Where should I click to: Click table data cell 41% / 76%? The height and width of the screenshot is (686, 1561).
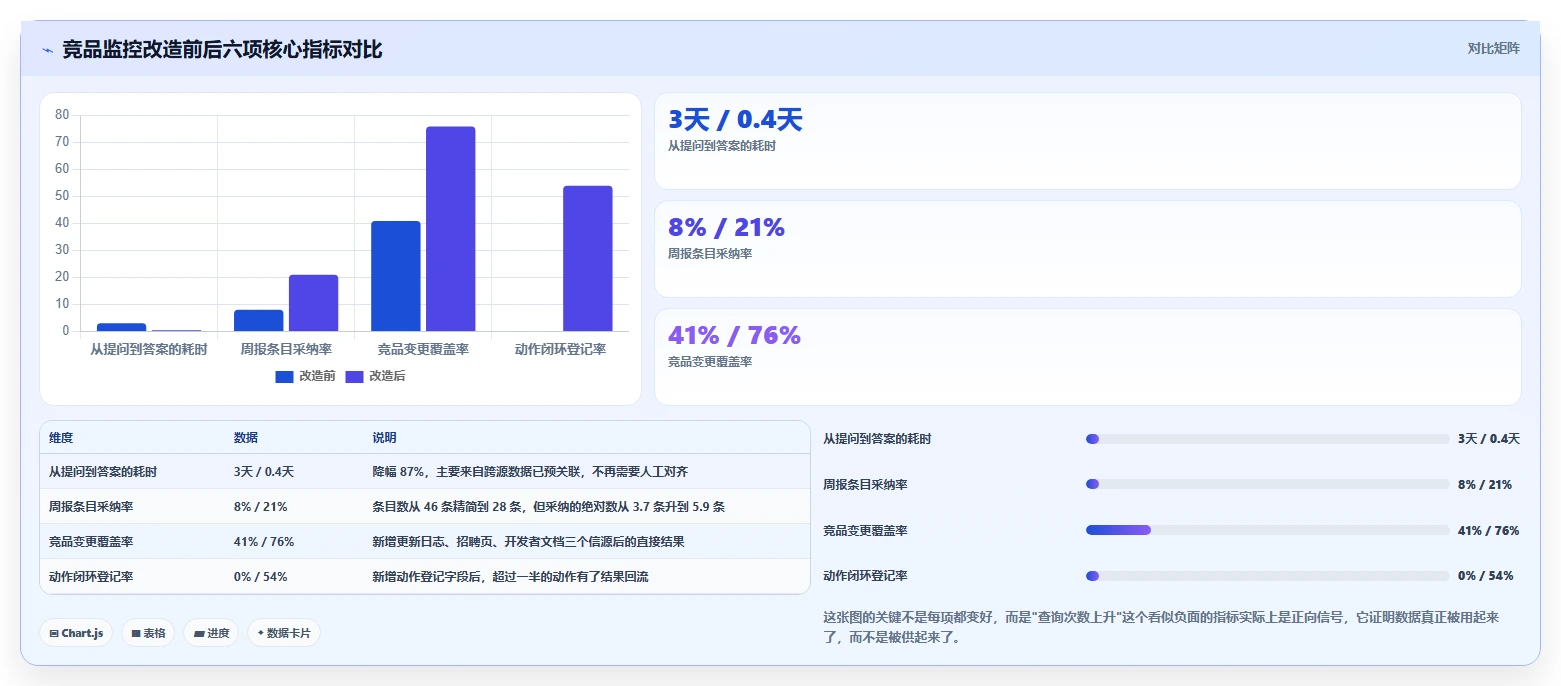(263, 542)
